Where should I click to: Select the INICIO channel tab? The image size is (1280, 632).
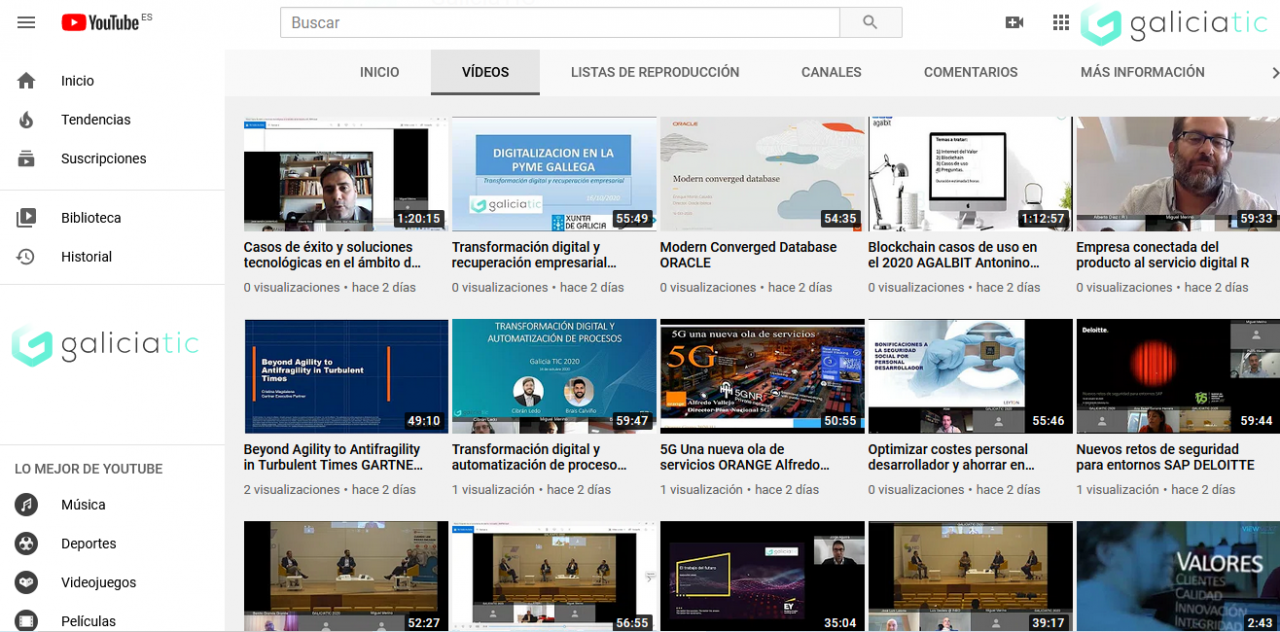[379, 72]
